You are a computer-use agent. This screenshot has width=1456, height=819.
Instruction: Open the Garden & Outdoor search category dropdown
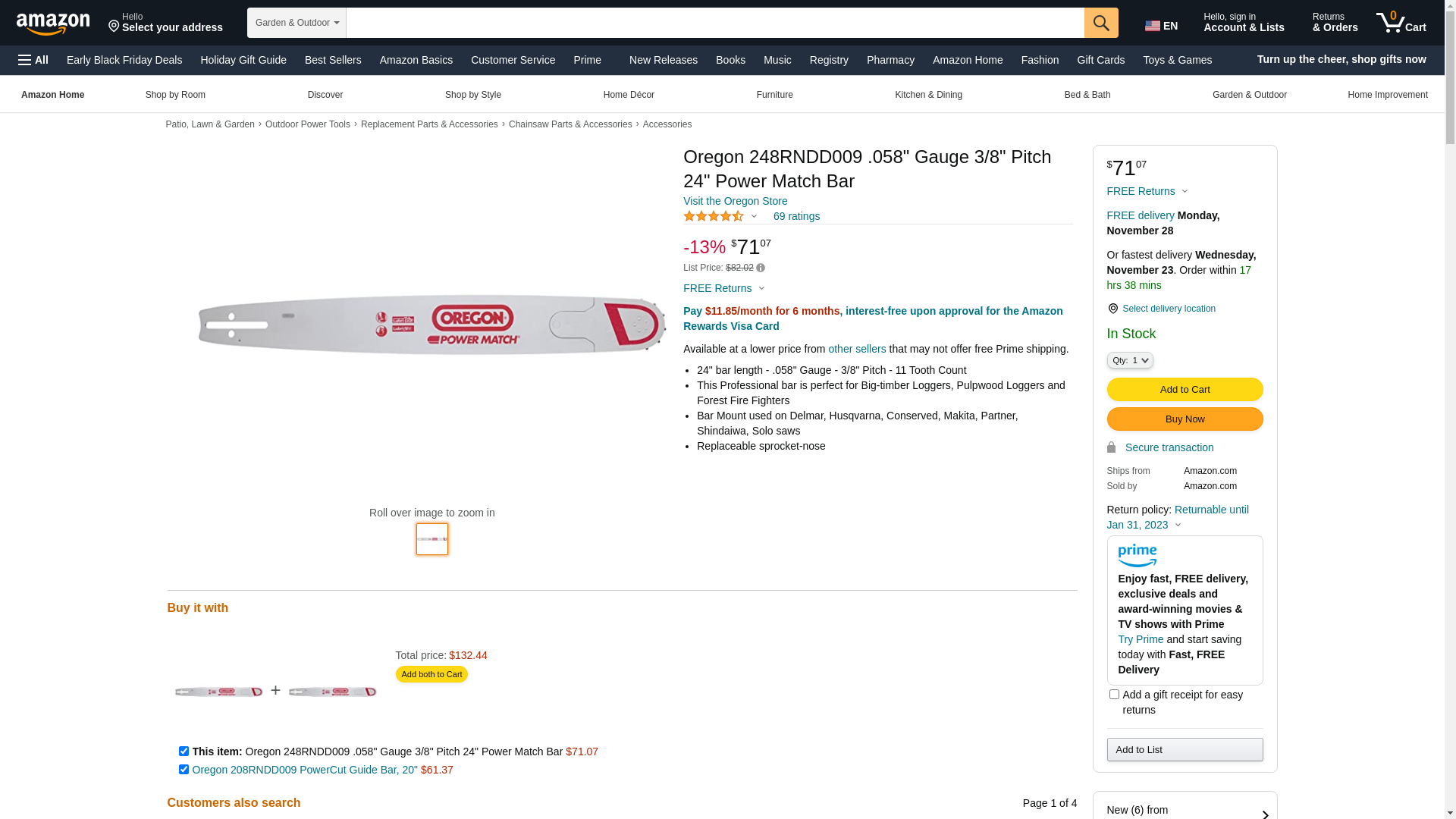coord(297,23)
